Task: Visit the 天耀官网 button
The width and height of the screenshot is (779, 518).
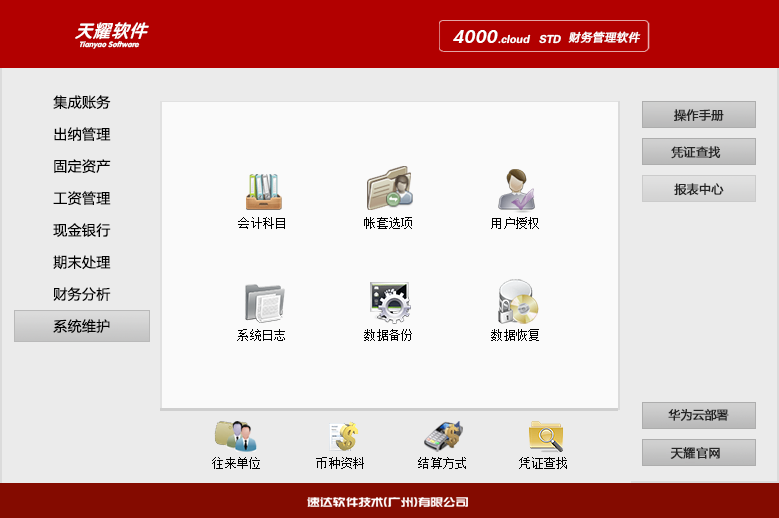Action: [699, 452]
